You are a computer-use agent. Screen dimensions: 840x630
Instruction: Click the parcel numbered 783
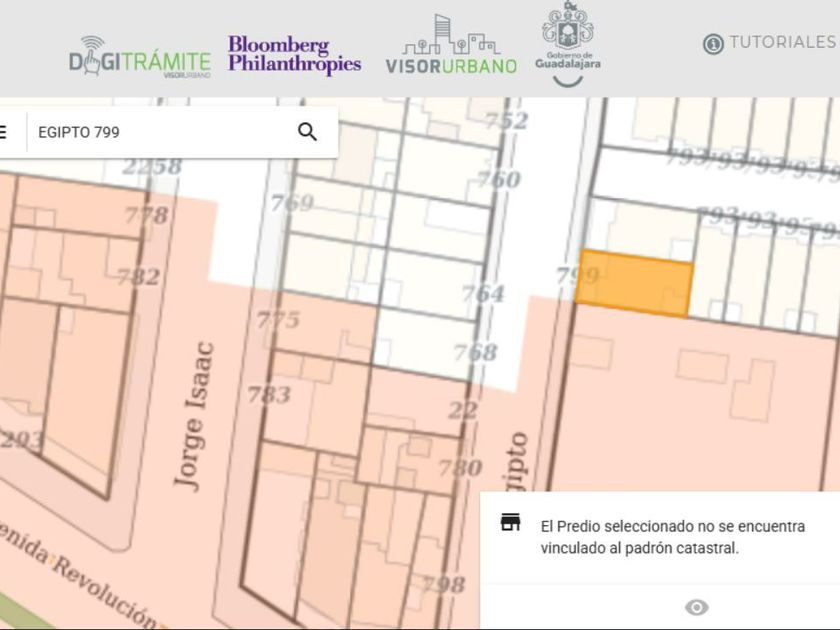(x=269, y=395)
